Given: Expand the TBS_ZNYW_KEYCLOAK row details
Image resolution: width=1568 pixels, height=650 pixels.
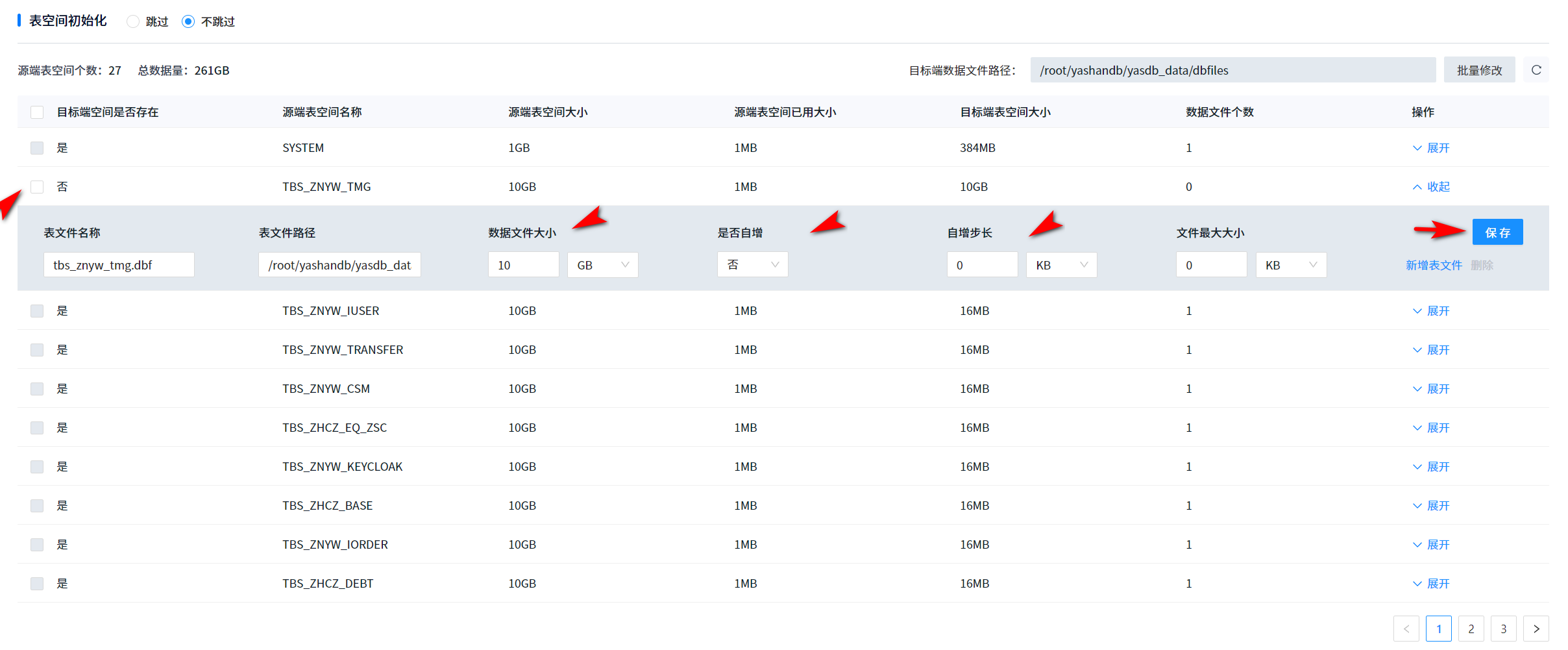Looking at the screenshot, I should coord(1431,467).
